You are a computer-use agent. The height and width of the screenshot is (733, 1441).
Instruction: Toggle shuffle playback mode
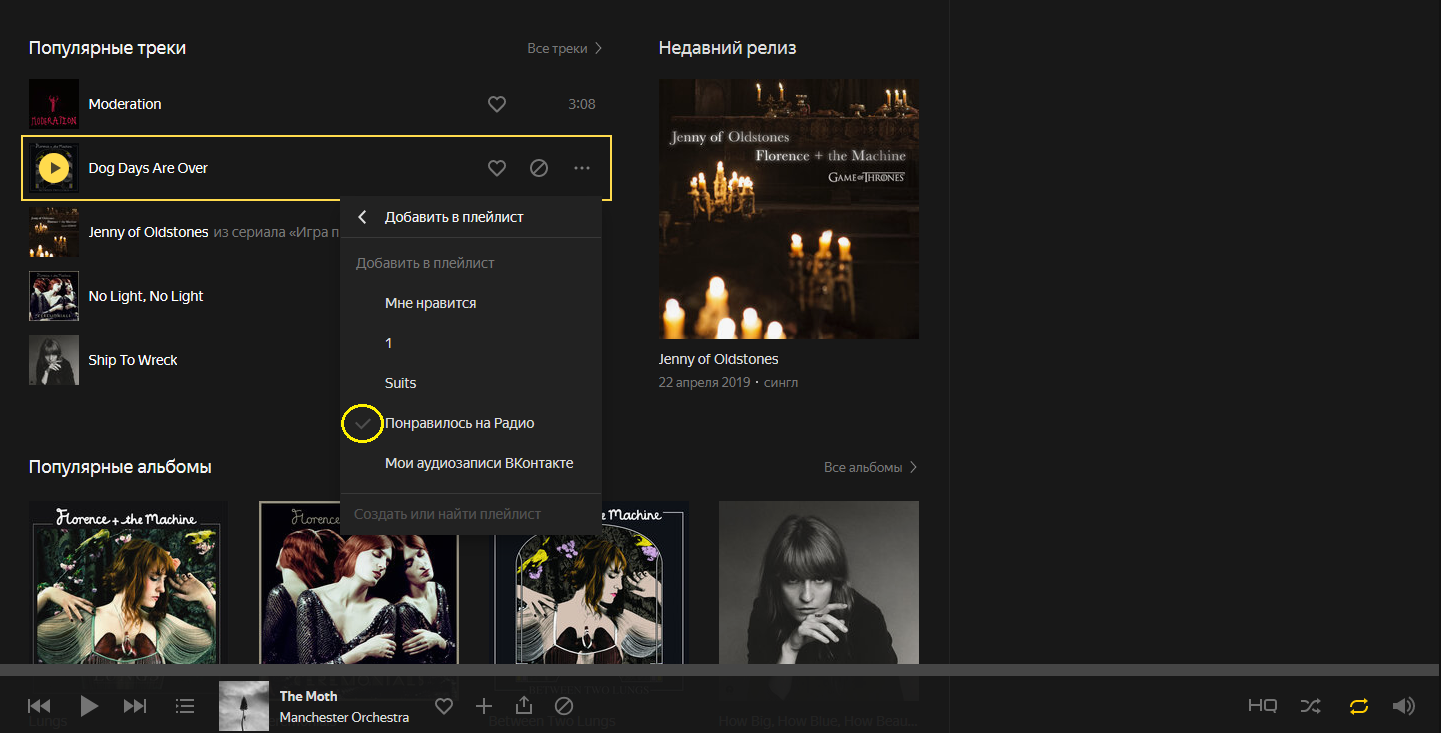(x=1310, y=706)
